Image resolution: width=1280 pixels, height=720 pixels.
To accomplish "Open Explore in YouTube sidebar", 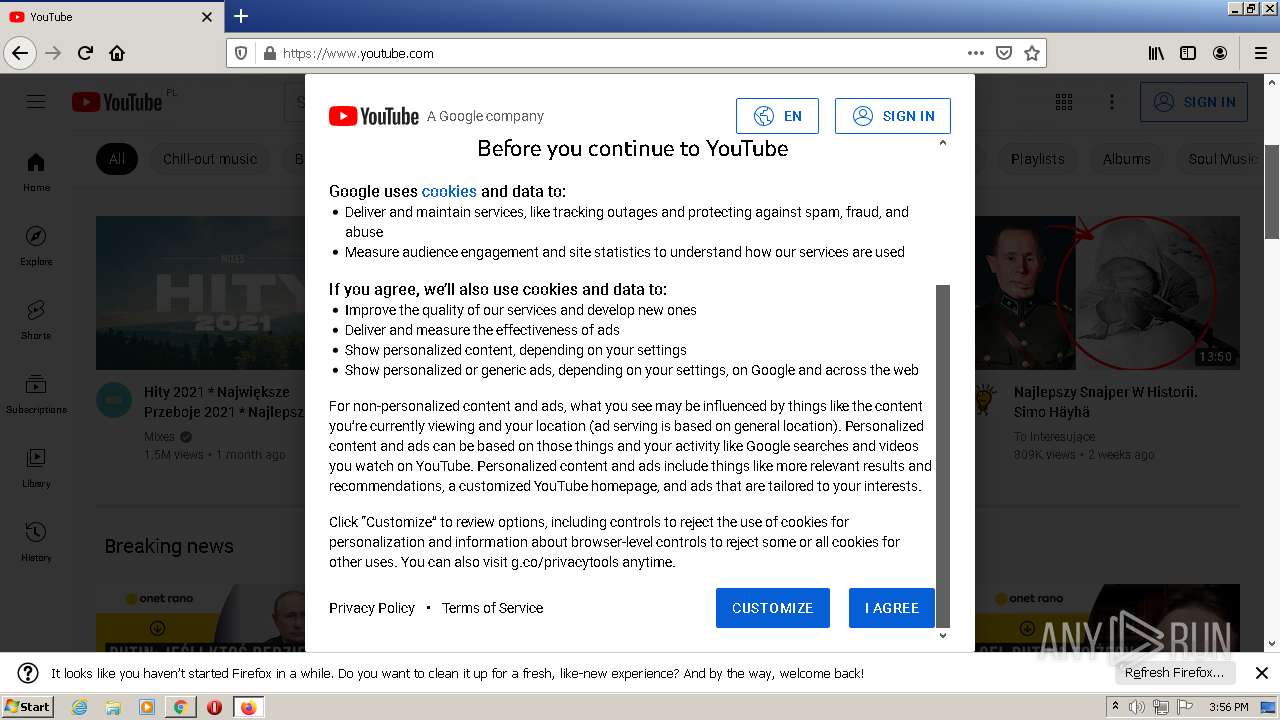I will [36, 245].
